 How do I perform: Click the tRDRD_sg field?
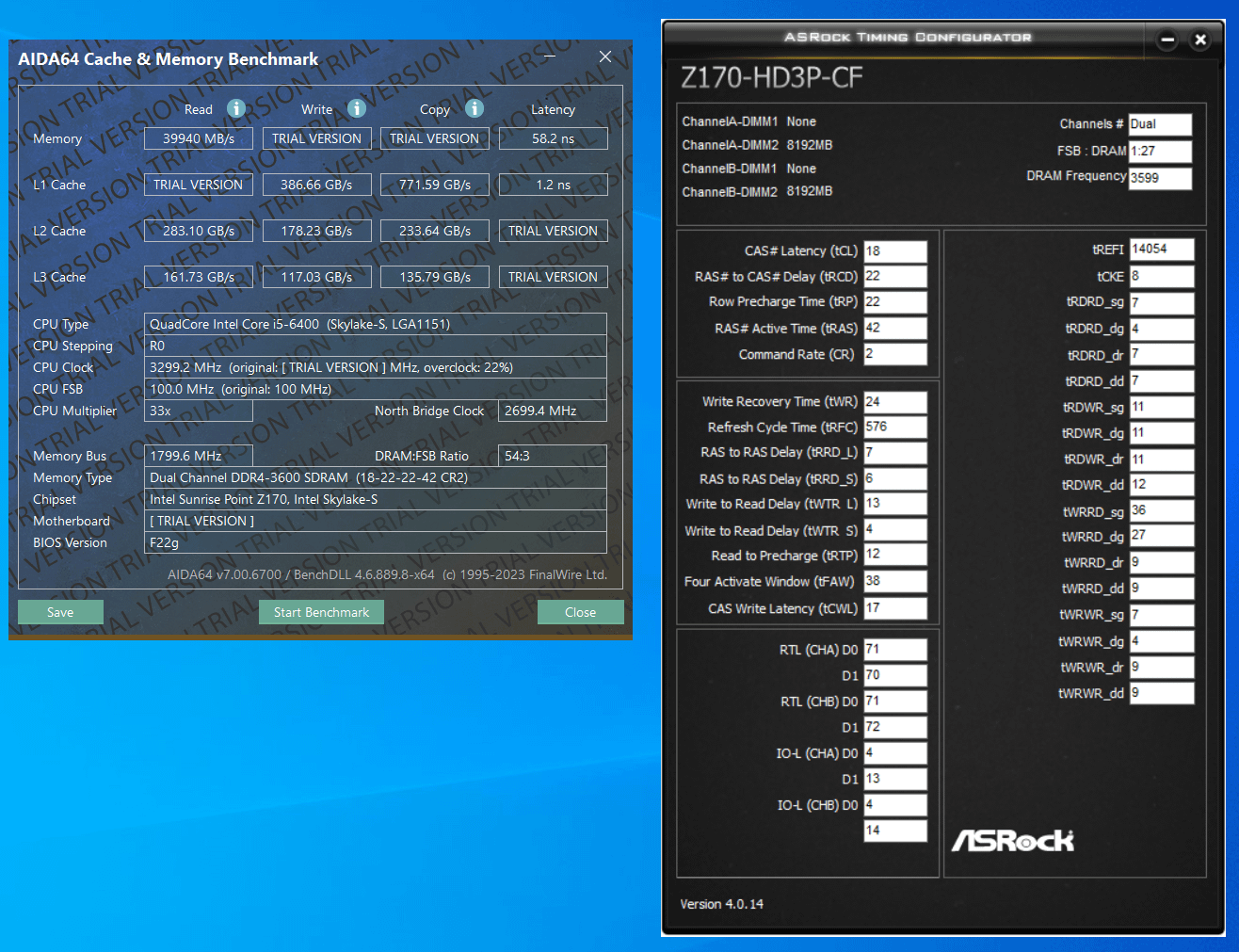1162,303
